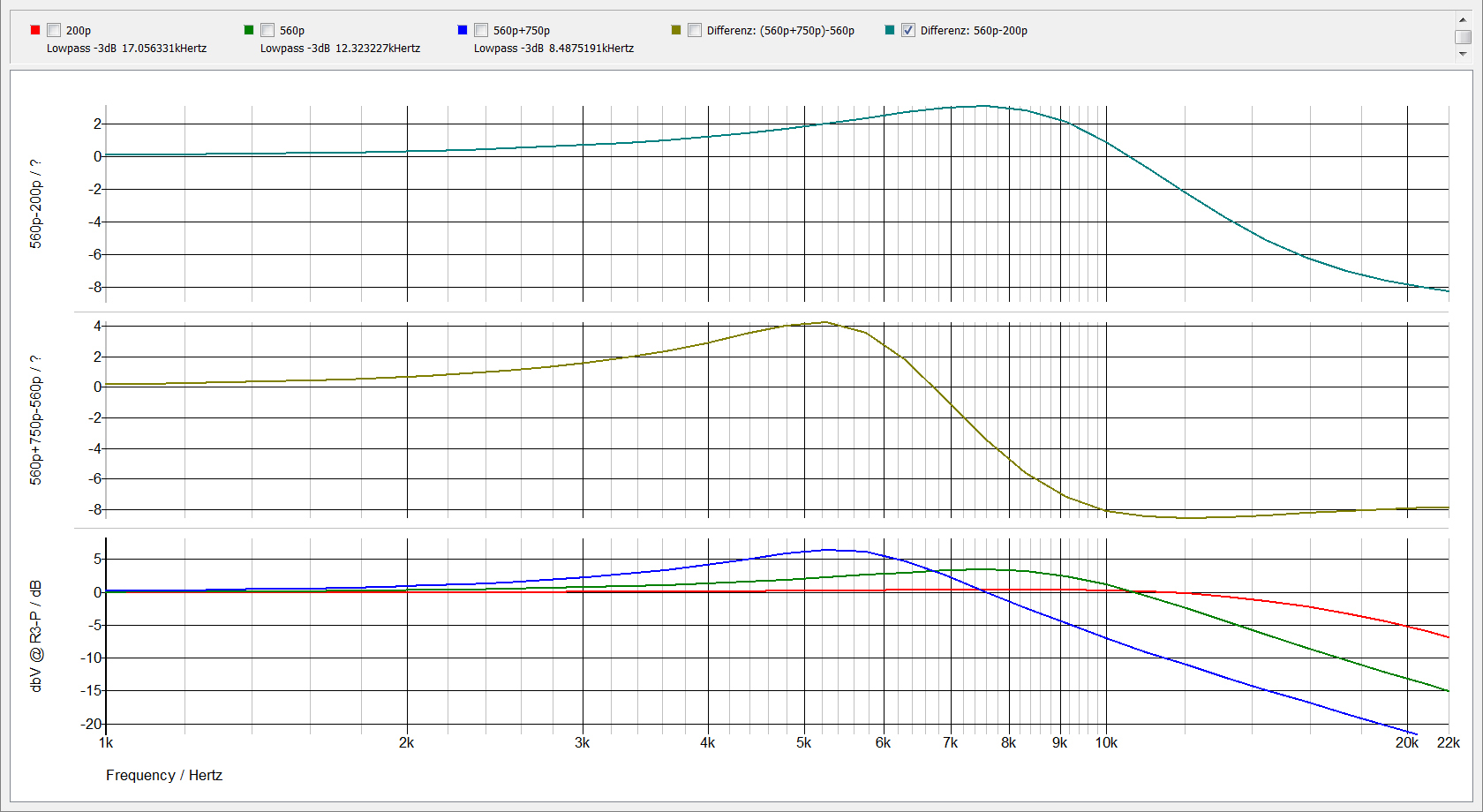Click the Lowpass -3dB 17.056331kHertz readout

pos(127,49)
